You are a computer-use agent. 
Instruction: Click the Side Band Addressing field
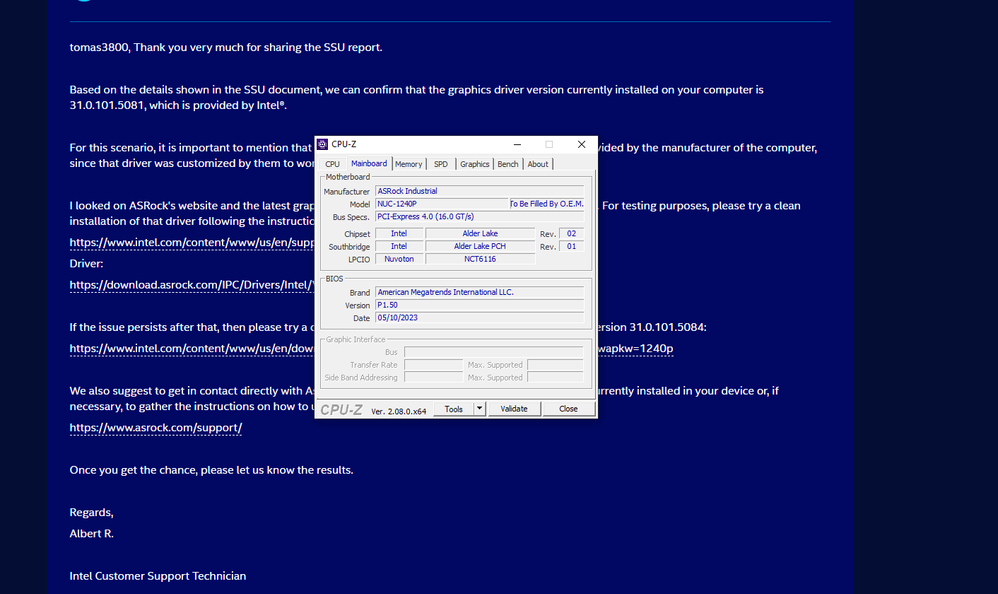[433, 378]
